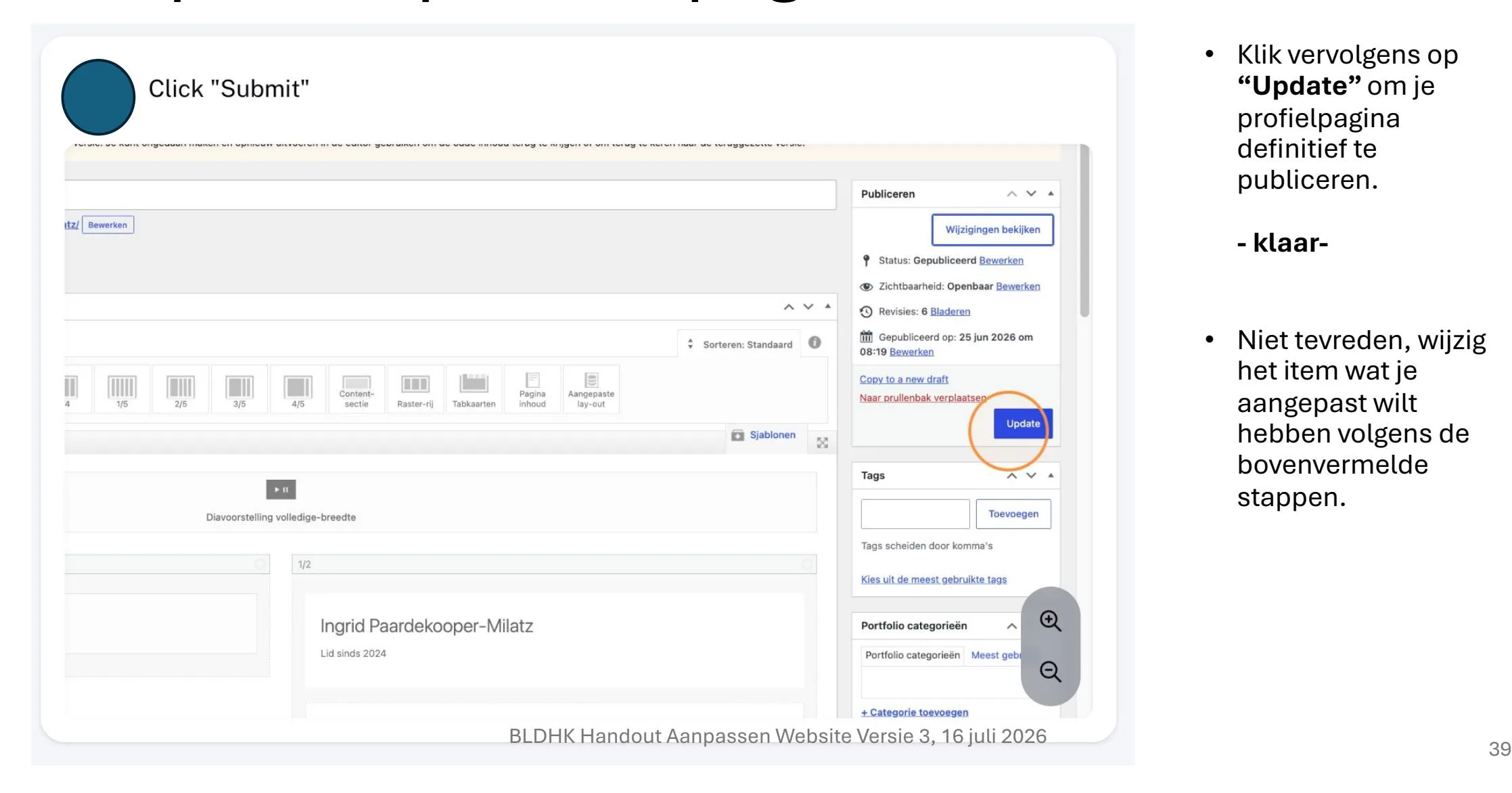
Task: Click Copy to a new draft link
Action: coord(904,380)
